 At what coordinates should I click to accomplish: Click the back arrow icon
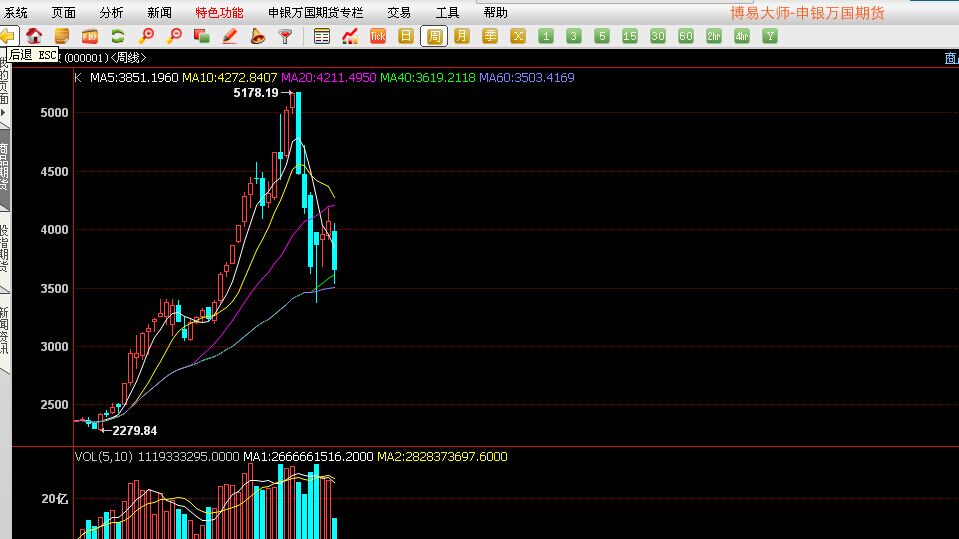(7, 36)
